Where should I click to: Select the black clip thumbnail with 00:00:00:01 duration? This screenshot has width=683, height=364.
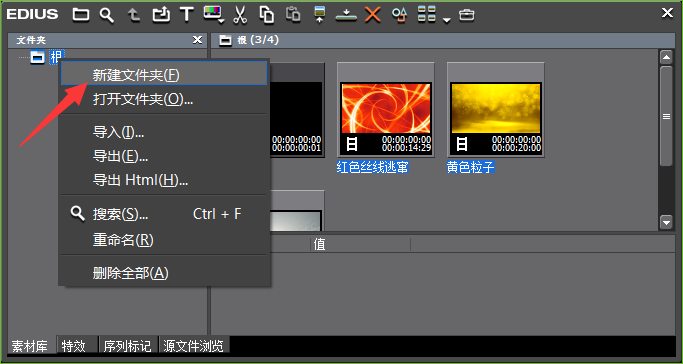(298, 110)
